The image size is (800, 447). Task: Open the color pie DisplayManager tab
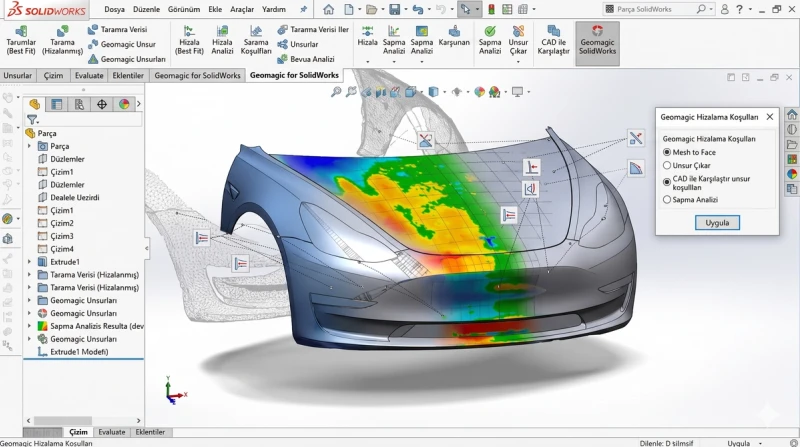click(124, 104)
